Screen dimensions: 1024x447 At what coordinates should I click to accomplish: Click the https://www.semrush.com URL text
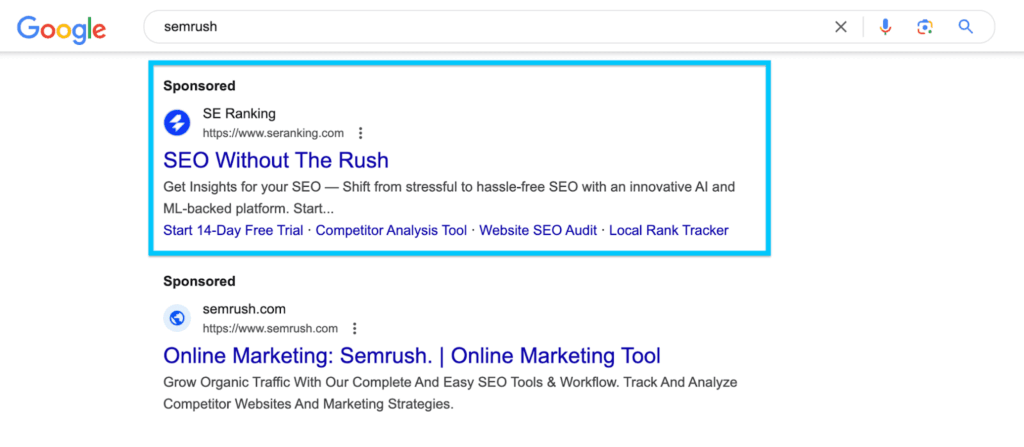tap(270, 328)
